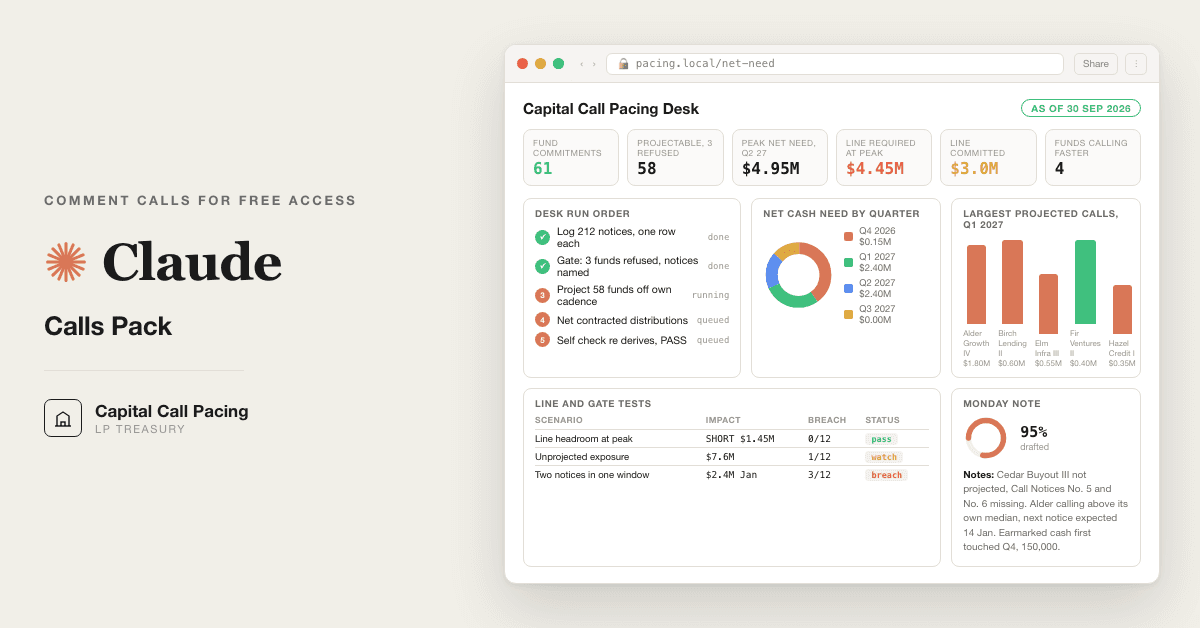Image resolution: width=1200 pixels, height=628 pixels.
Task: Click the Hazel Credit bar
Action: tap(1122, 309)
